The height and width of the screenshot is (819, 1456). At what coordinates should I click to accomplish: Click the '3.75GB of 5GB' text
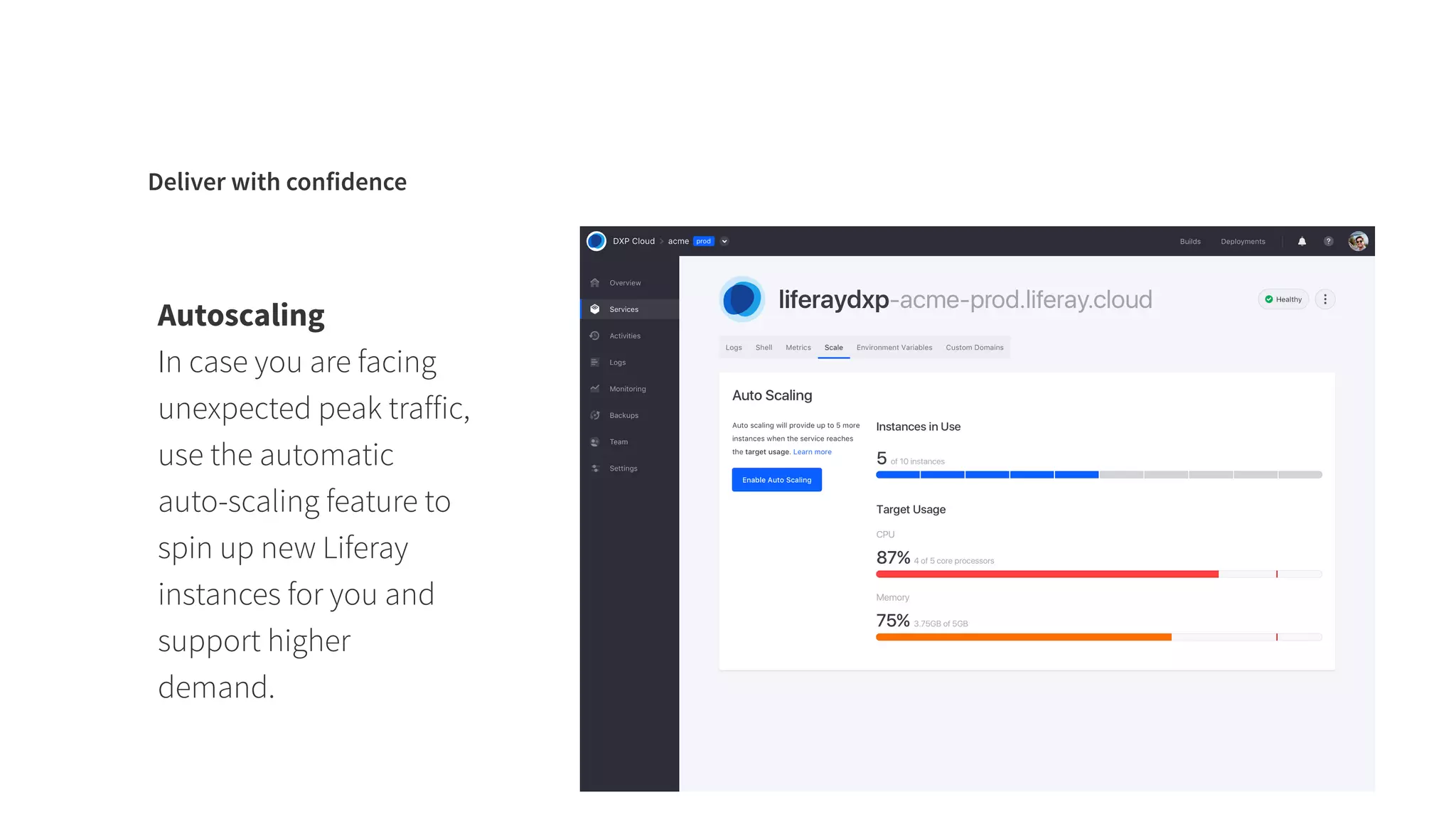(941, 624)
